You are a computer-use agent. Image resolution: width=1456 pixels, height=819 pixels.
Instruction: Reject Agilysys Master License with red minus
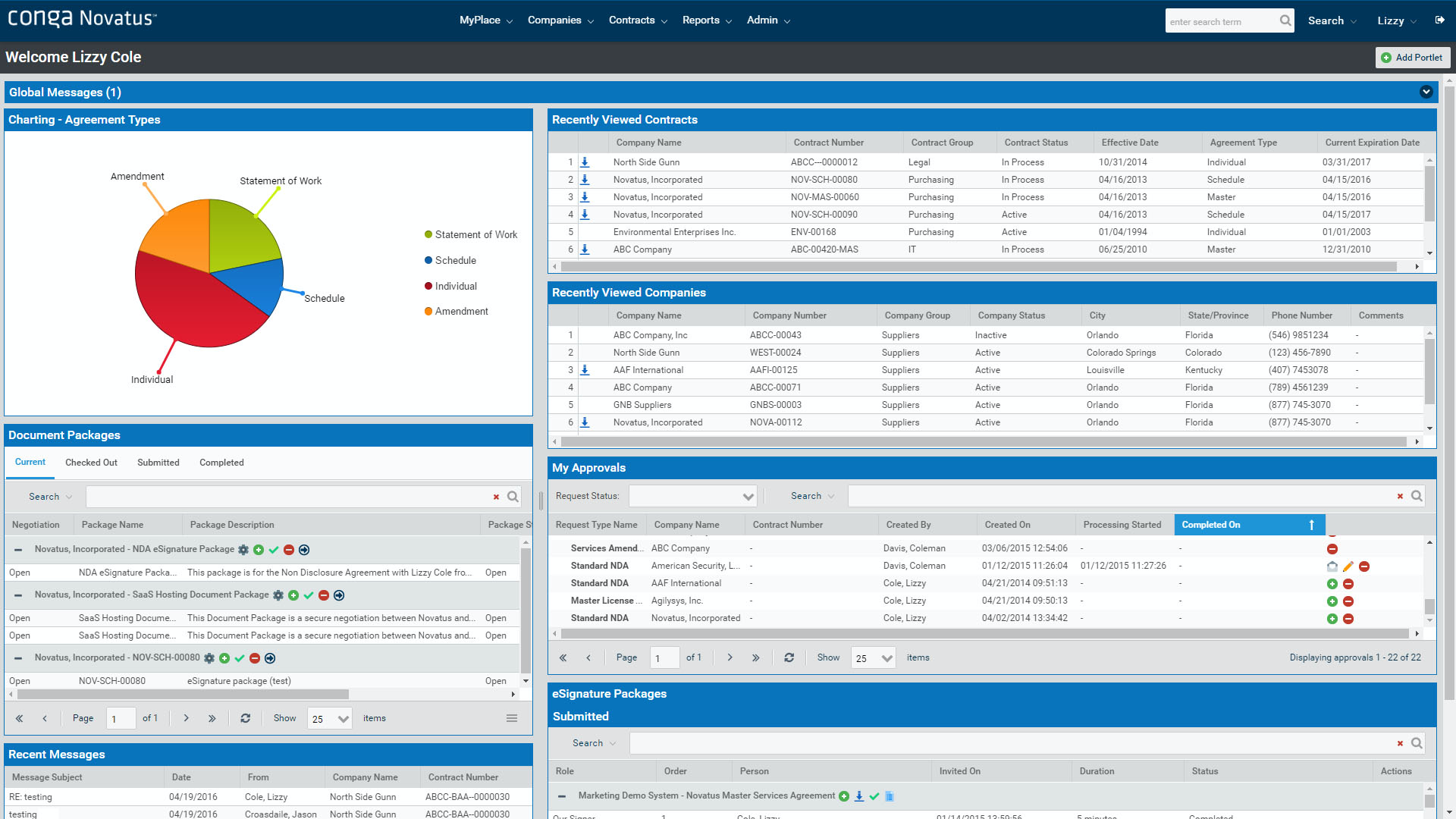tap(1348, 601)
